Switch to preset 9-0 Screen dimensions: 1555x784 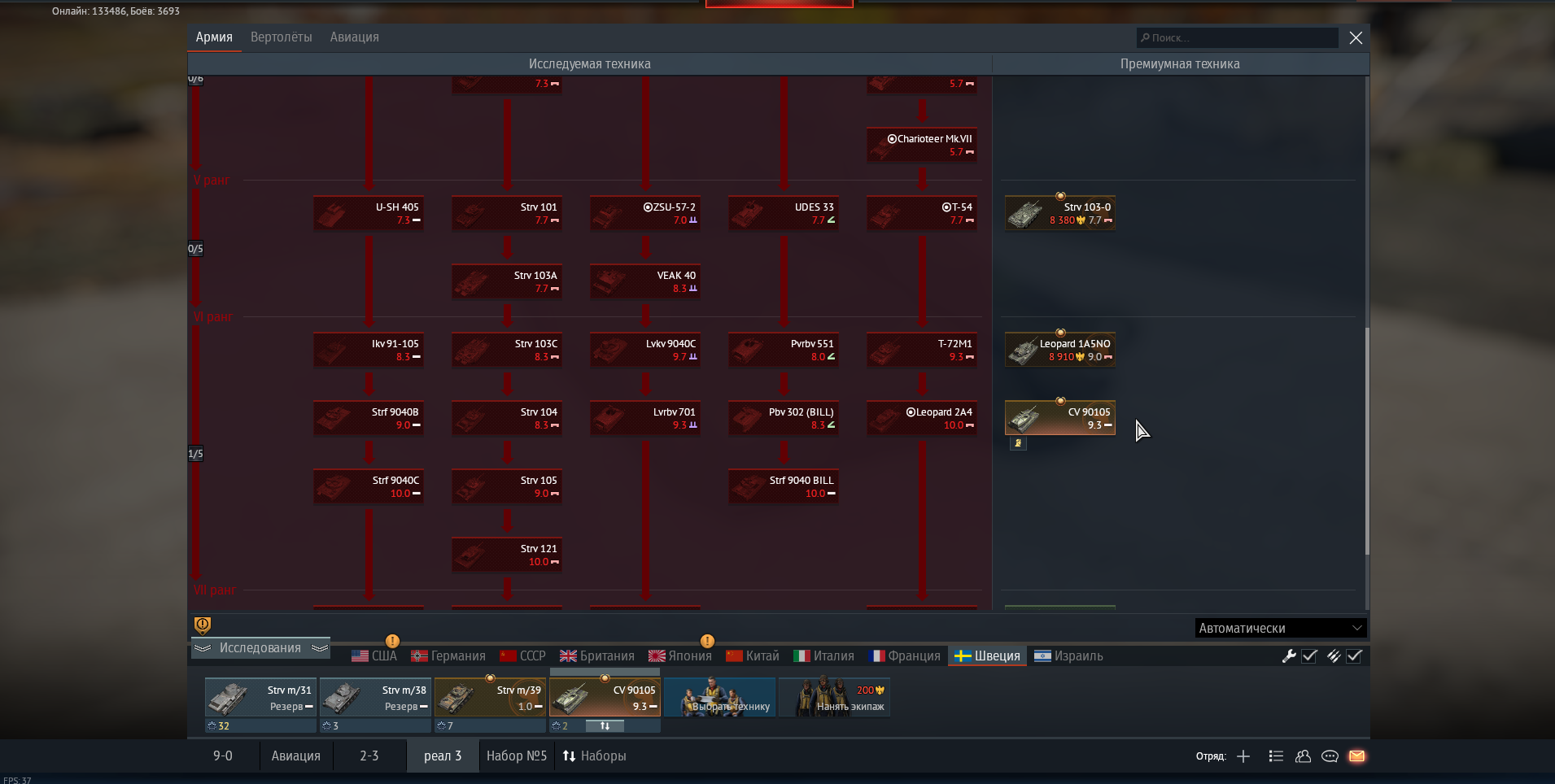(223, 756)
